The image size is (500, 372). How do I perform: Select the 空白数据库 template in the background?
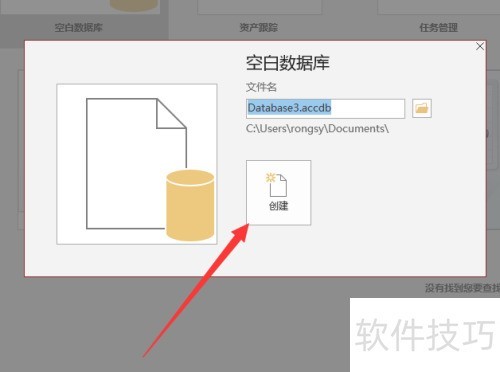(79, 27)
